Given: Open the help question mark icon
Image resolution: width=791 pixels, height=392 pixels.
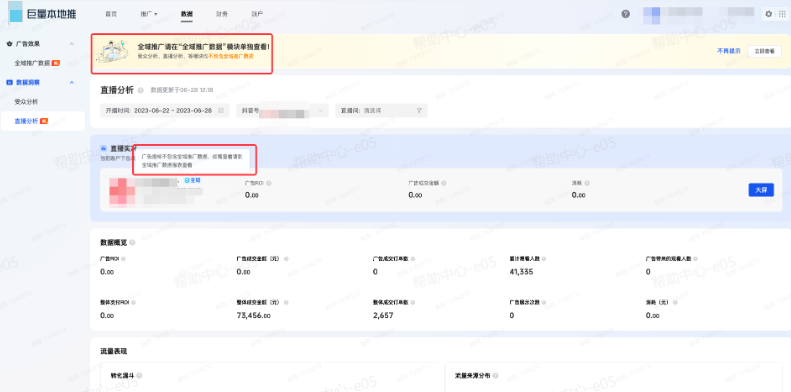Looking at the screenshot, I should (x=626, y=14).
